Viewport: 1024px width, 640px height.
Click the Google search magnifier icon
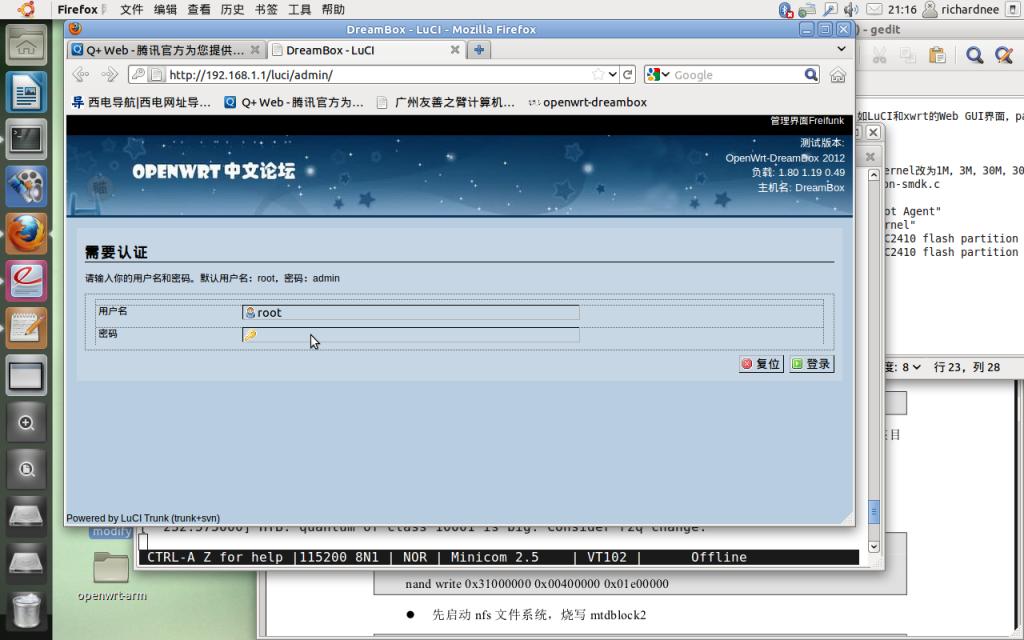point(810,74)
